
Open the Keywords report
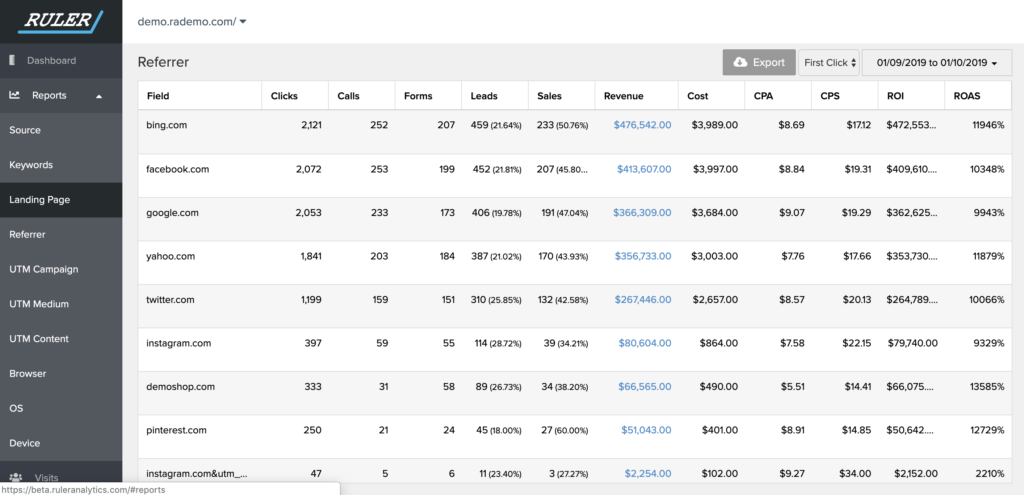(61, 165)
